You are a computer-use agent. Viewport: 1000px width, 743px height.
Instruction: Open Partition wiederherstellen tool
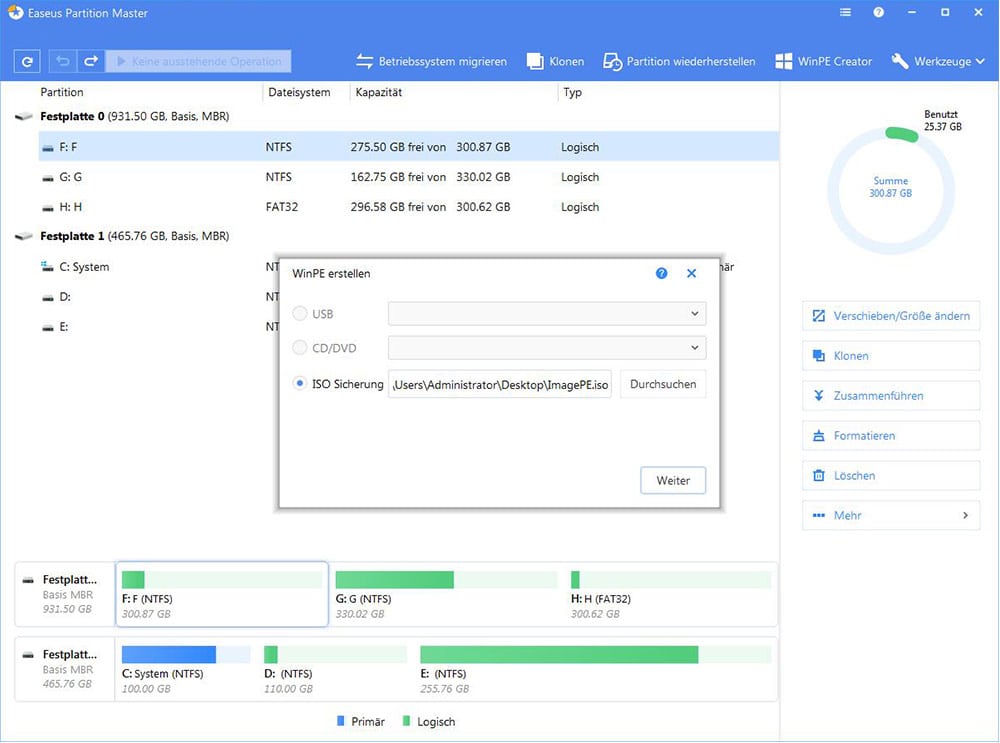(679, 61)
